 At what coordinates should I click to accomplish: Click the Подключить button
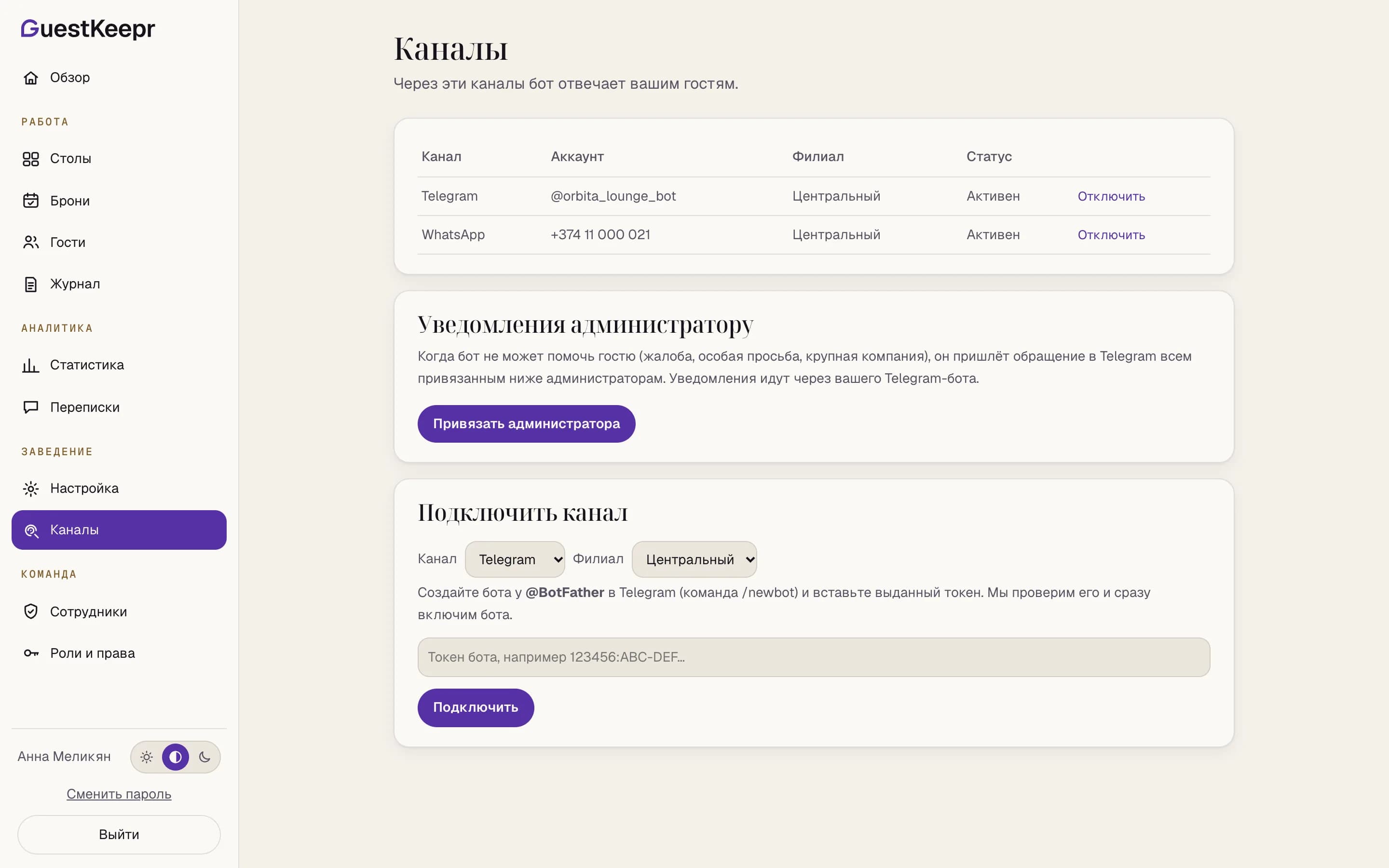[475, 708]
